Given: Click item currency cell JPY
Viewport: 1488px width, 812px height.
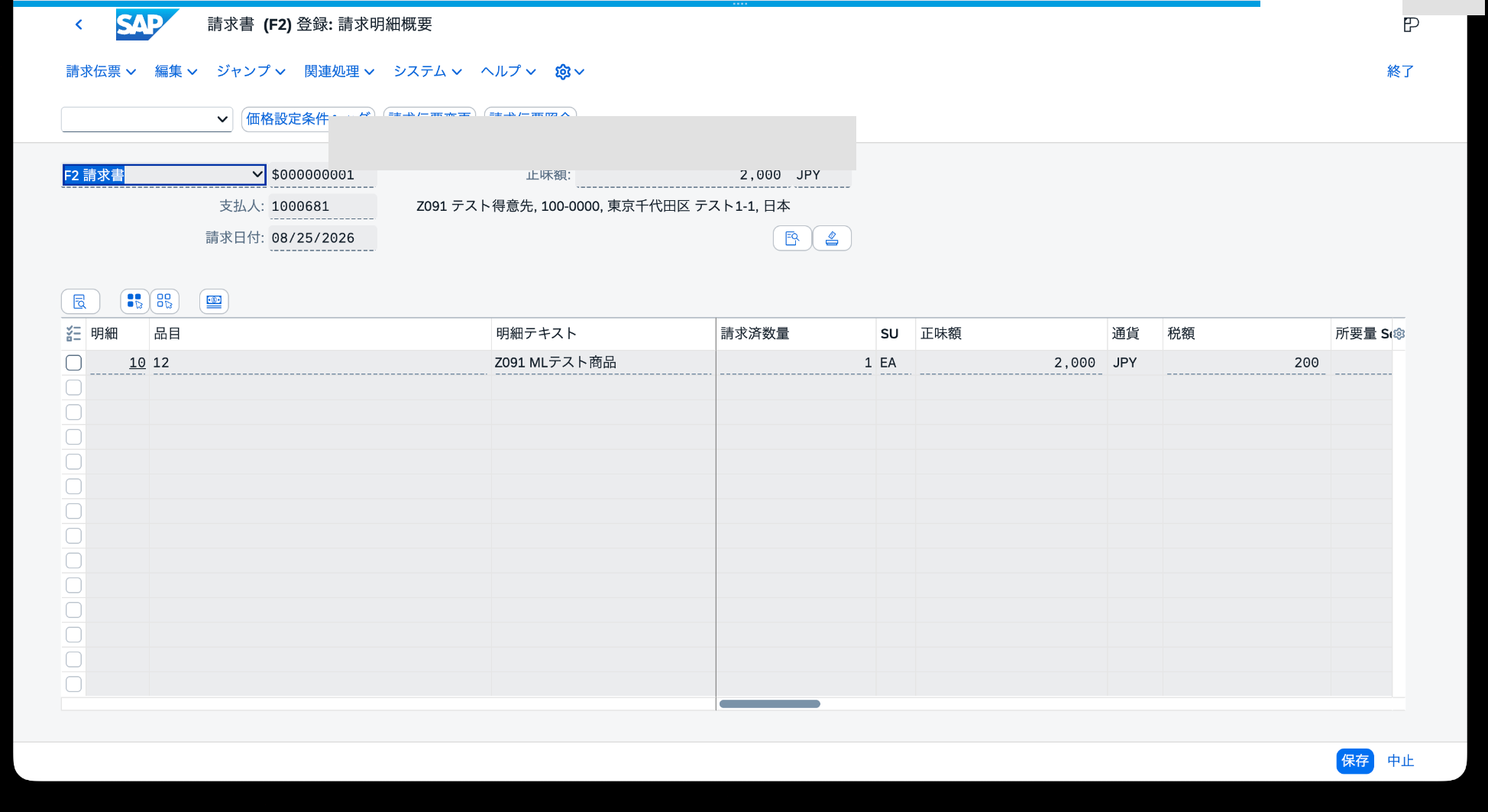Looking at the screenshot, I should 1134,363.
